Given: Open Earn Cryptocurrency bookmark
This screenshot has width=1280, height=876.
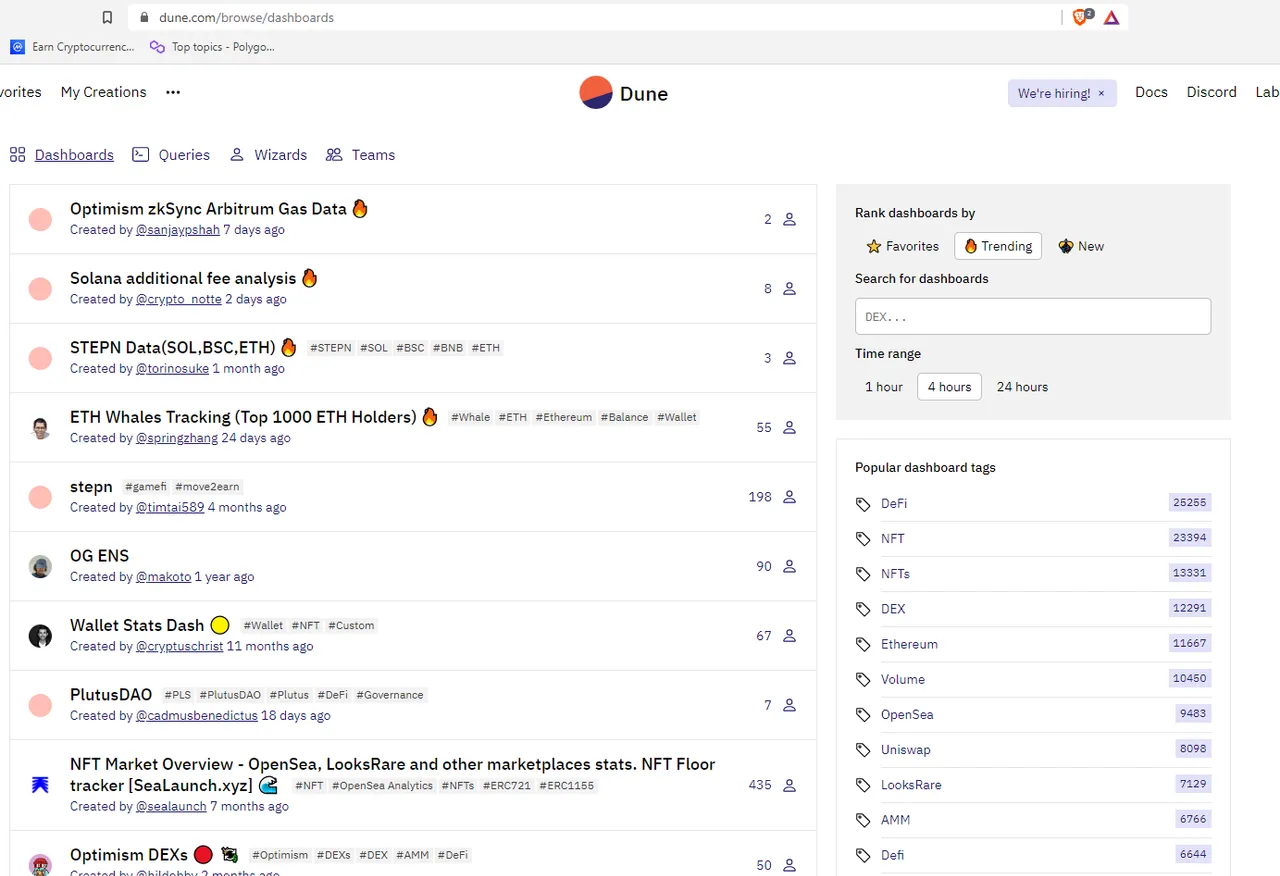Looking at the screenshot, I should click(73, 47).
